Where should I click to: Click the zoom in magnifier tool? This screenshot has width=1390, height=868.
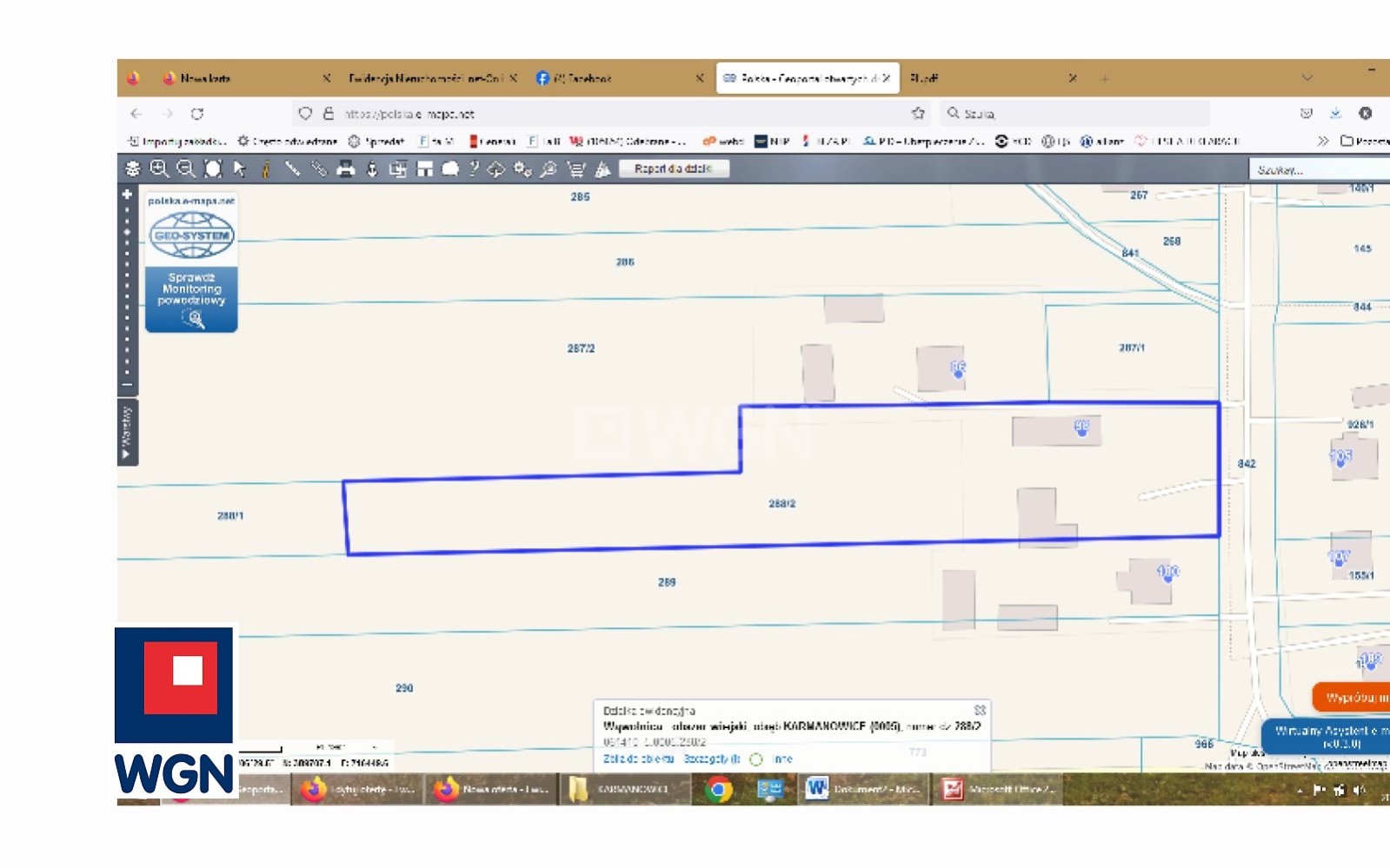click(159, 169)
